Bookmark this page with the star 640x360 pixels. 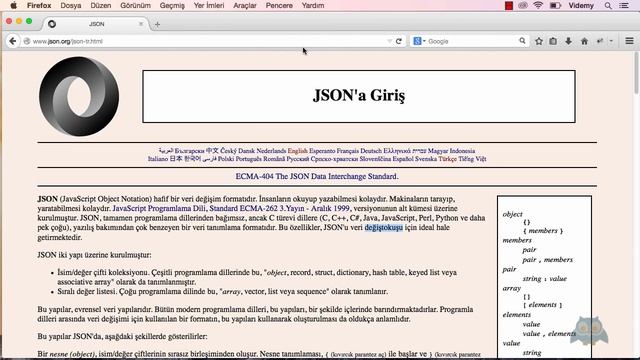(x=539, y=41)
